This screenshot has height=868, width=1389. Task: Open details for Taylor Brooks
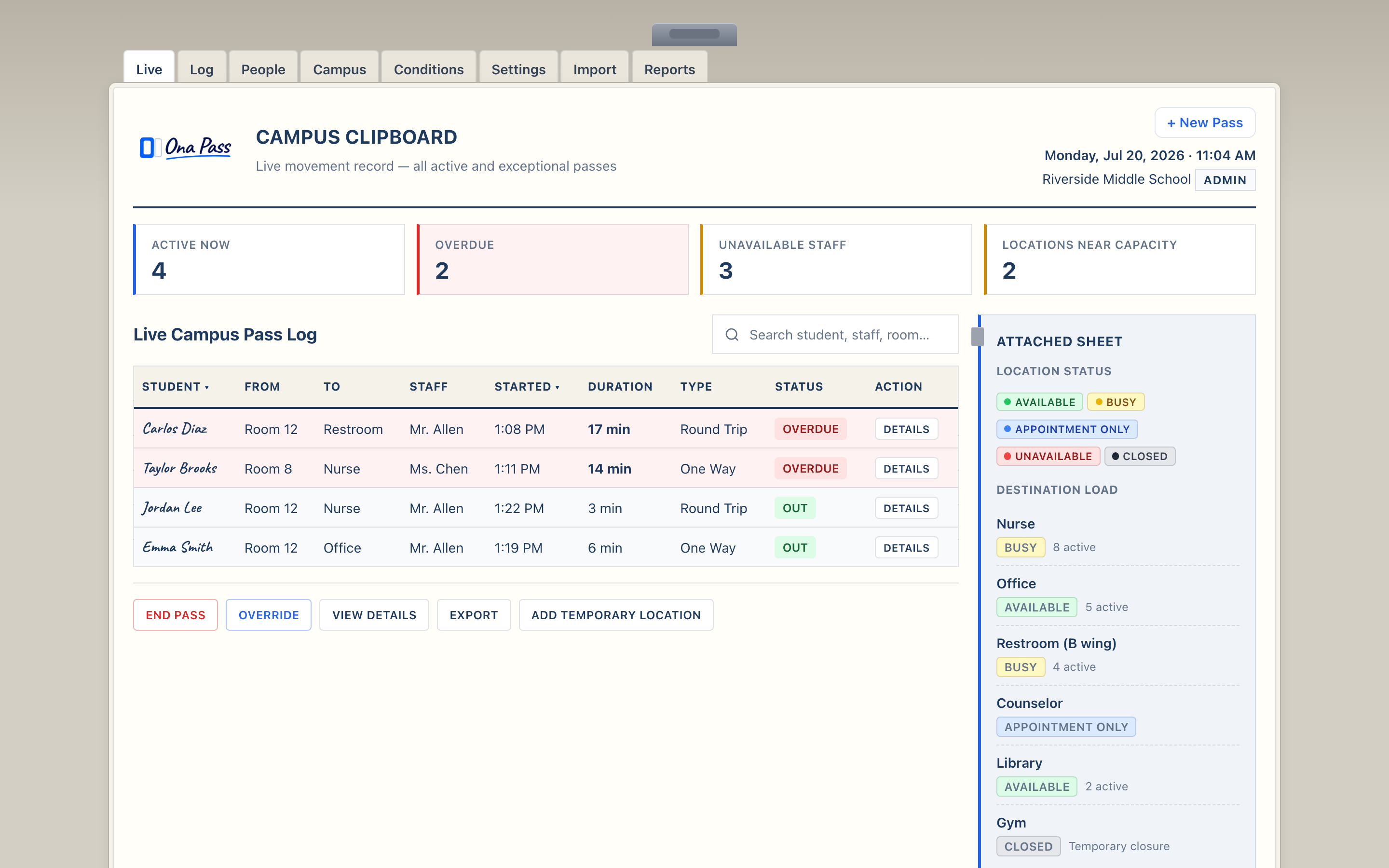click(906, 468)
